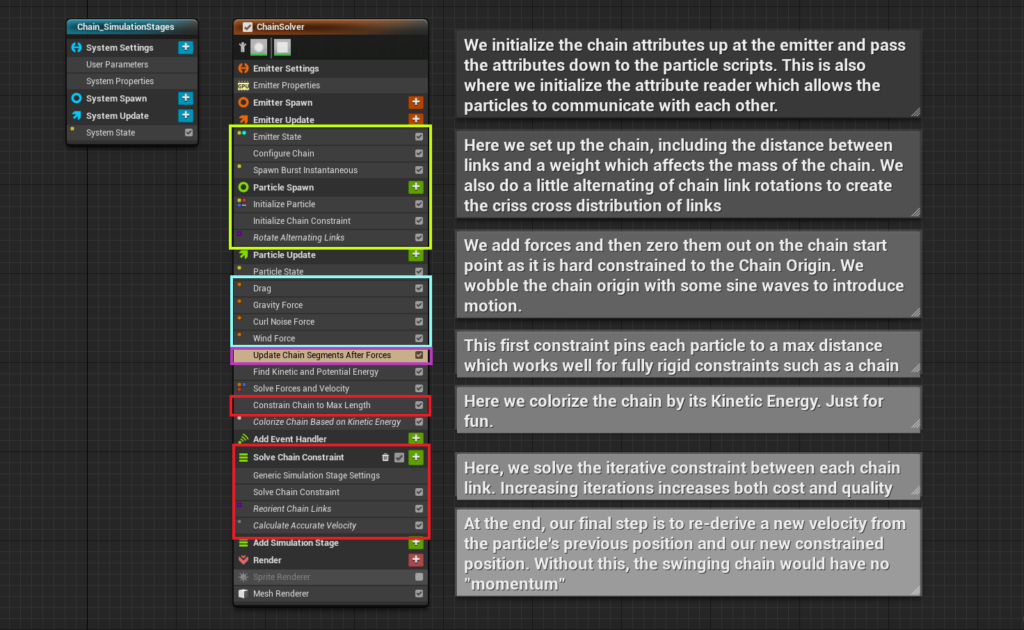
Task: Add module with Particle Update plus button
Action: [x=415, y=255]
